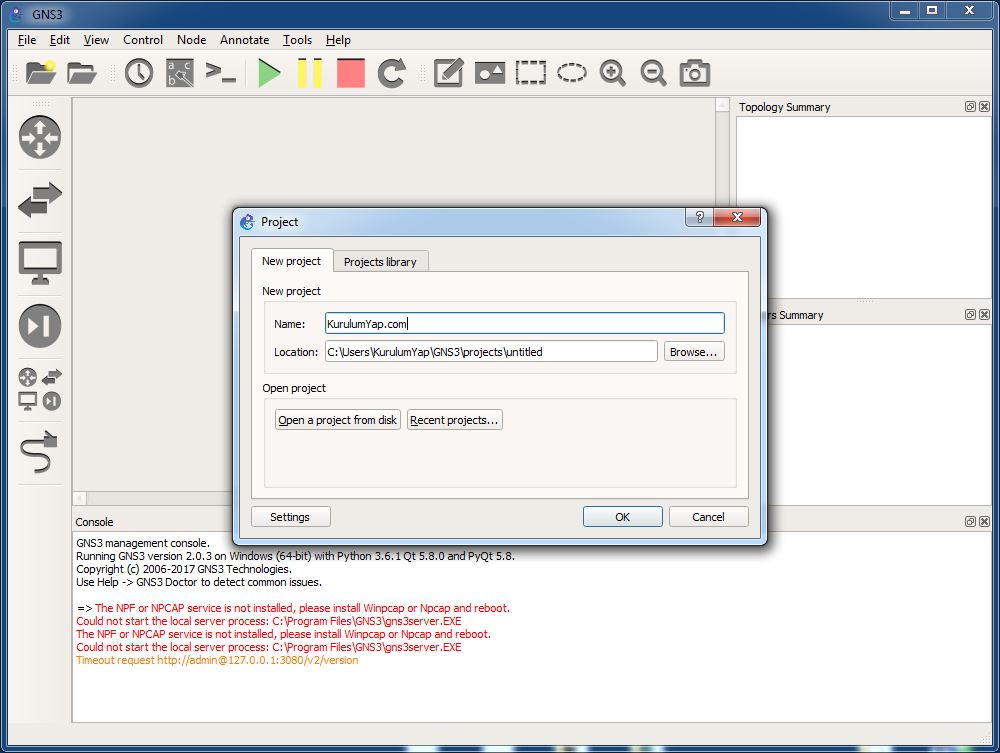Close the Project dialog with red X

[737, 217]
